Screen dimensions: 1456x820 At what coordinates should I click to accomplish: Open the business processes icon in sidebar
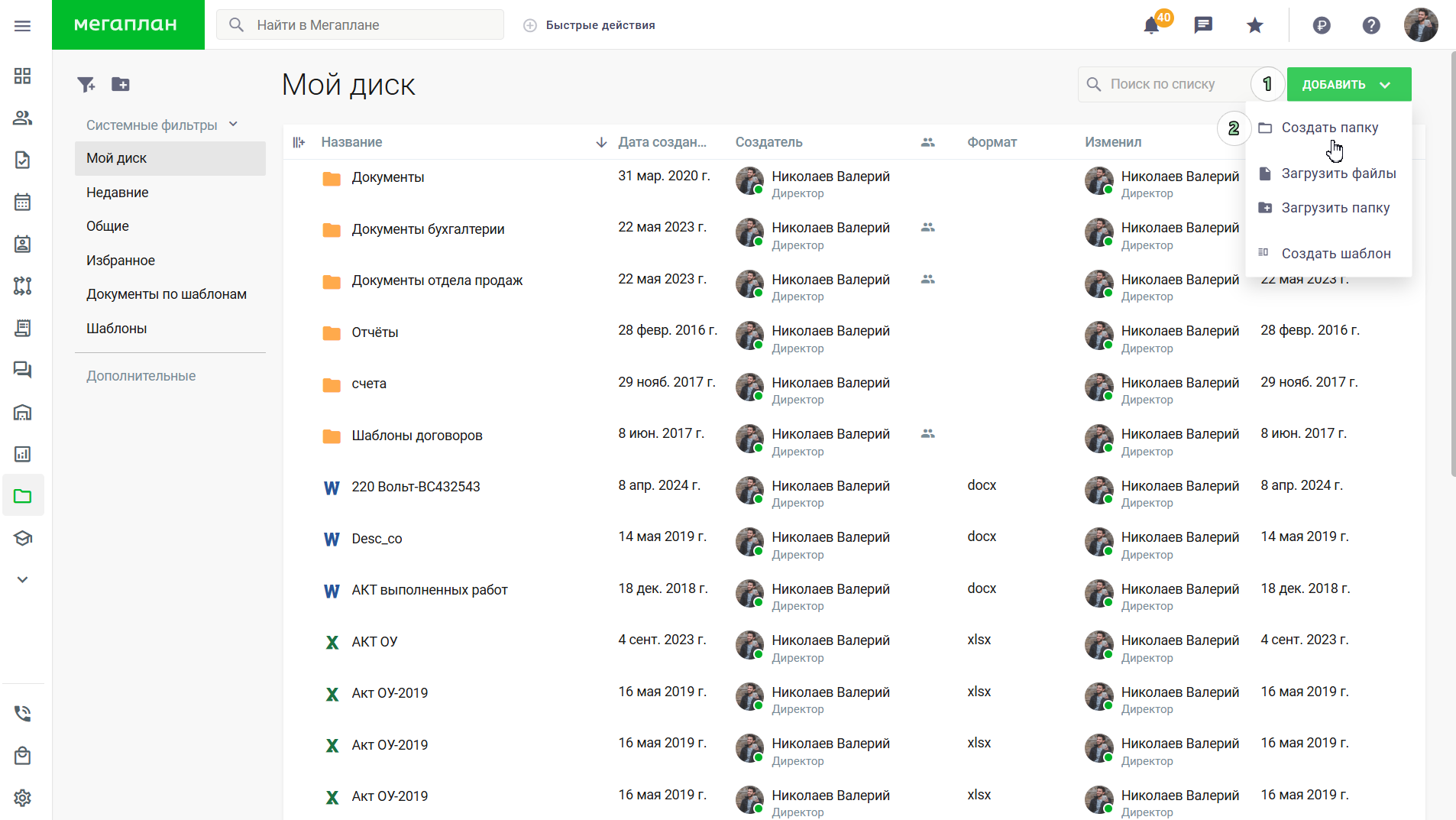pyautogui.click(x=22, y=286)
